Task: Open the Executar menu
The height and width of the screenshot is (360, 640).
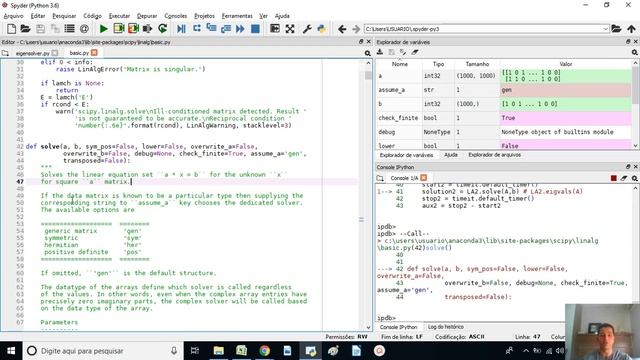Action: pos(119,16)
